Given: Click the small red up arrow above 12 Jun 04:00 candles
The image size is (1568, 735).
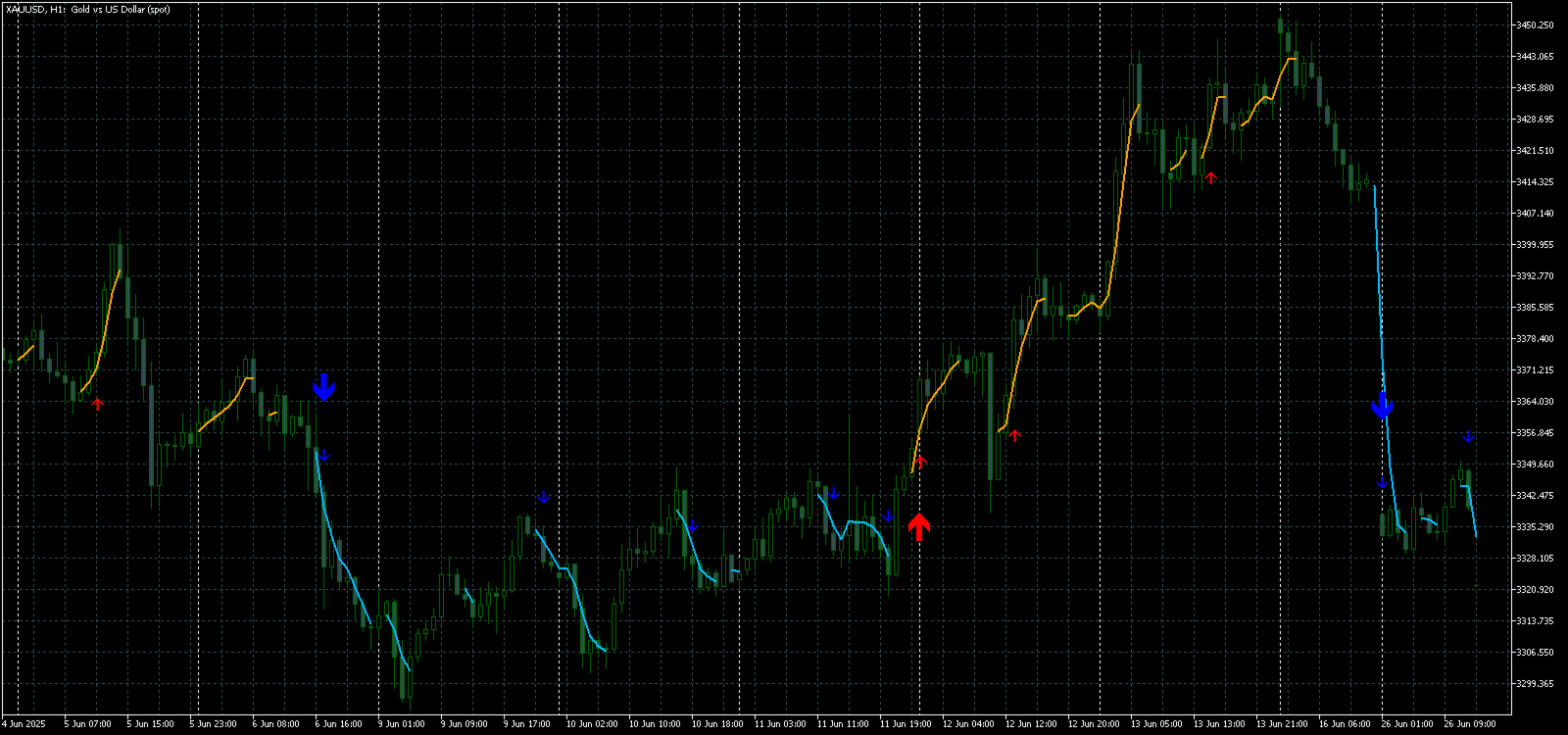Looking at the screenshot, I should click(x=1014, y=435).
